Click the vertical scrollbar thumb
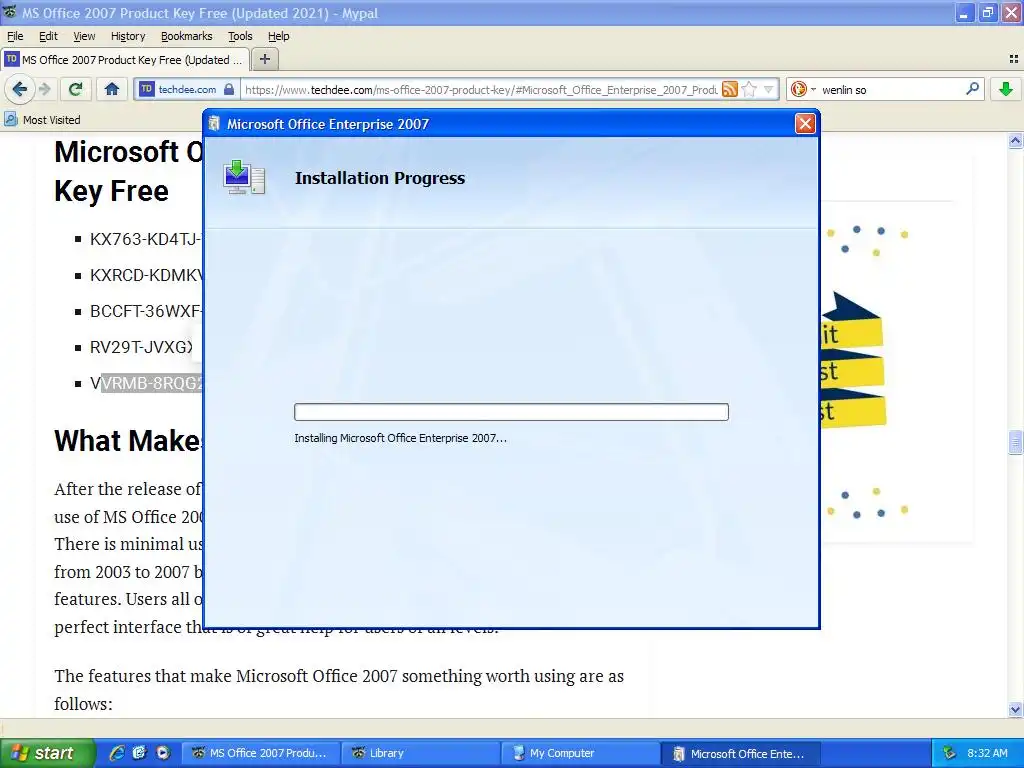The height and width of the screenshot is (768, 1024). [1015, 442]
